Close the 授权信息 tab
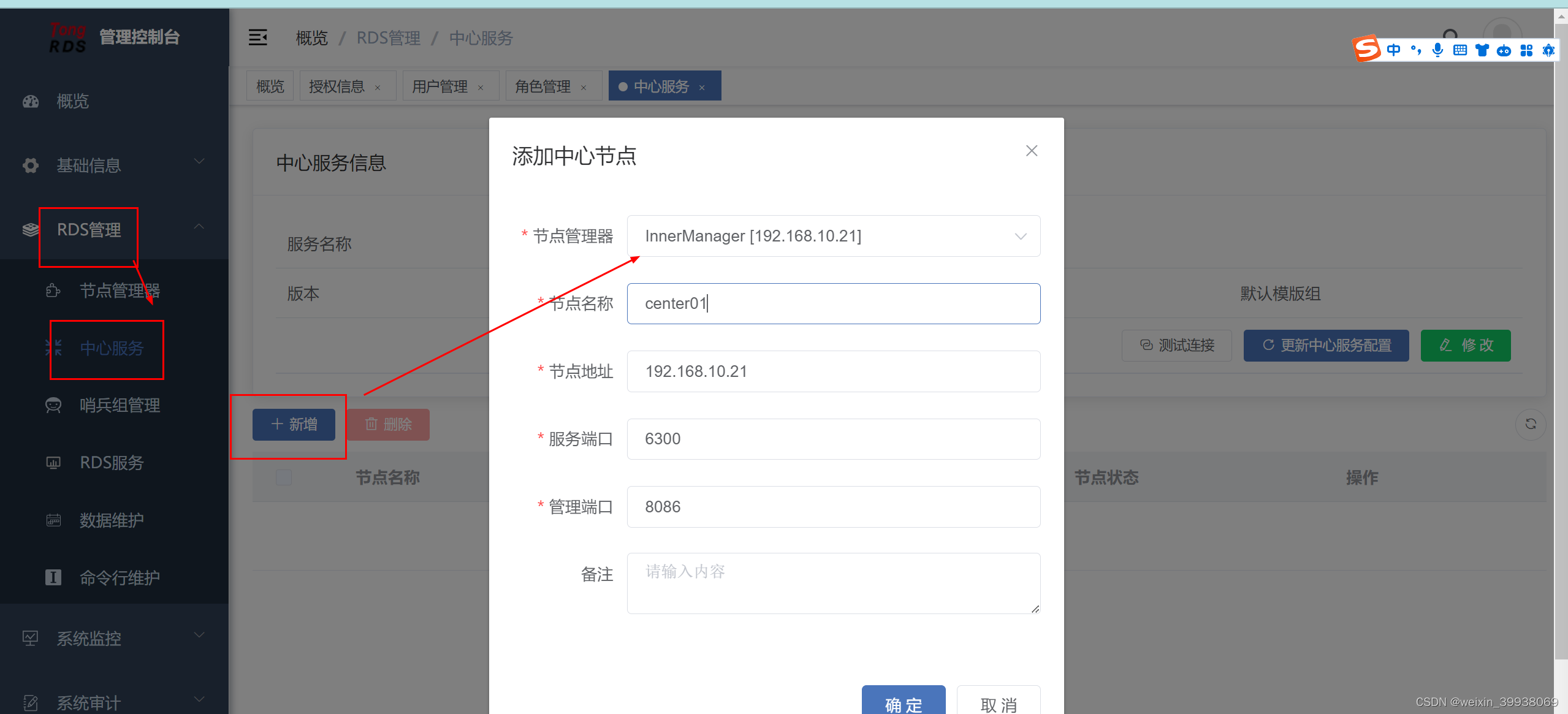This screenshot has width=1568, height=714. tap(378, 88)
